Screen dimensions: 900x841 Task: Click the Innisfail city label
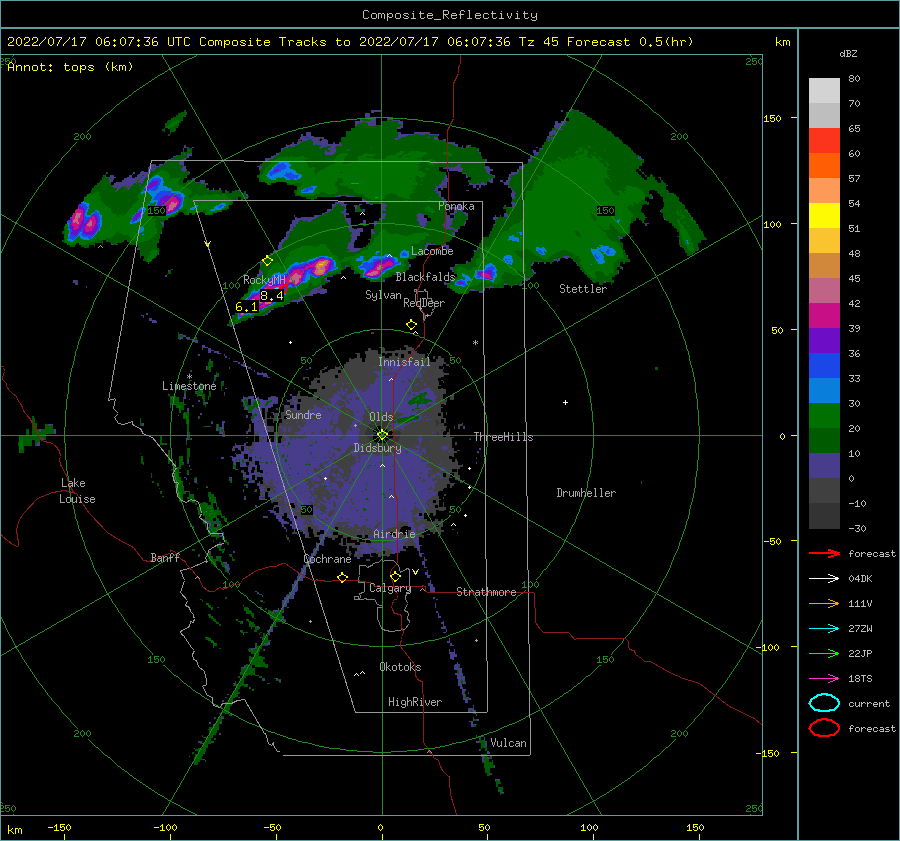point(404,362)
